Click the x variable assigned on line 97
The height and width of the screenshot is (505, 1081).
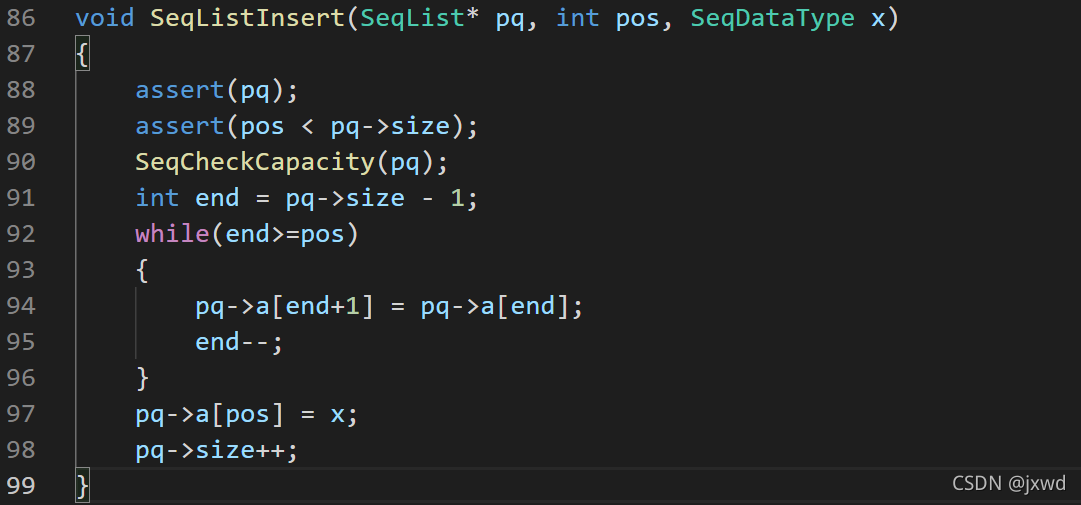pos(337,414)
